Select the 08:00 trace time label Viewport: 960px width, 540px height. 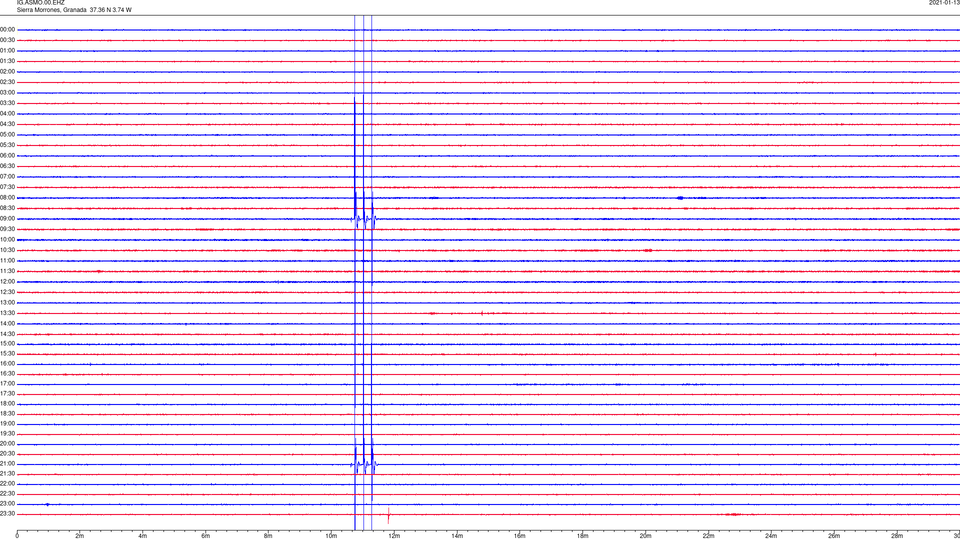(7, 198)
